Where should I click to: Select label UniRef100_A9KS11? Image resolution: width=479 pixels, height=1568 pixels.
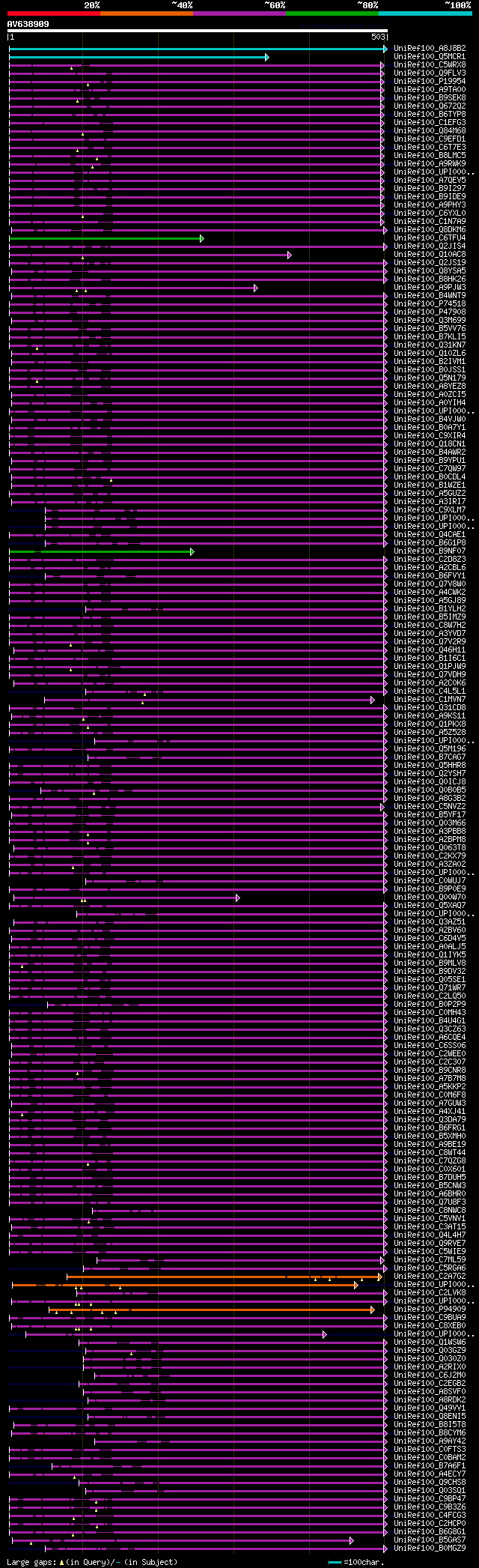coord(430,716)
